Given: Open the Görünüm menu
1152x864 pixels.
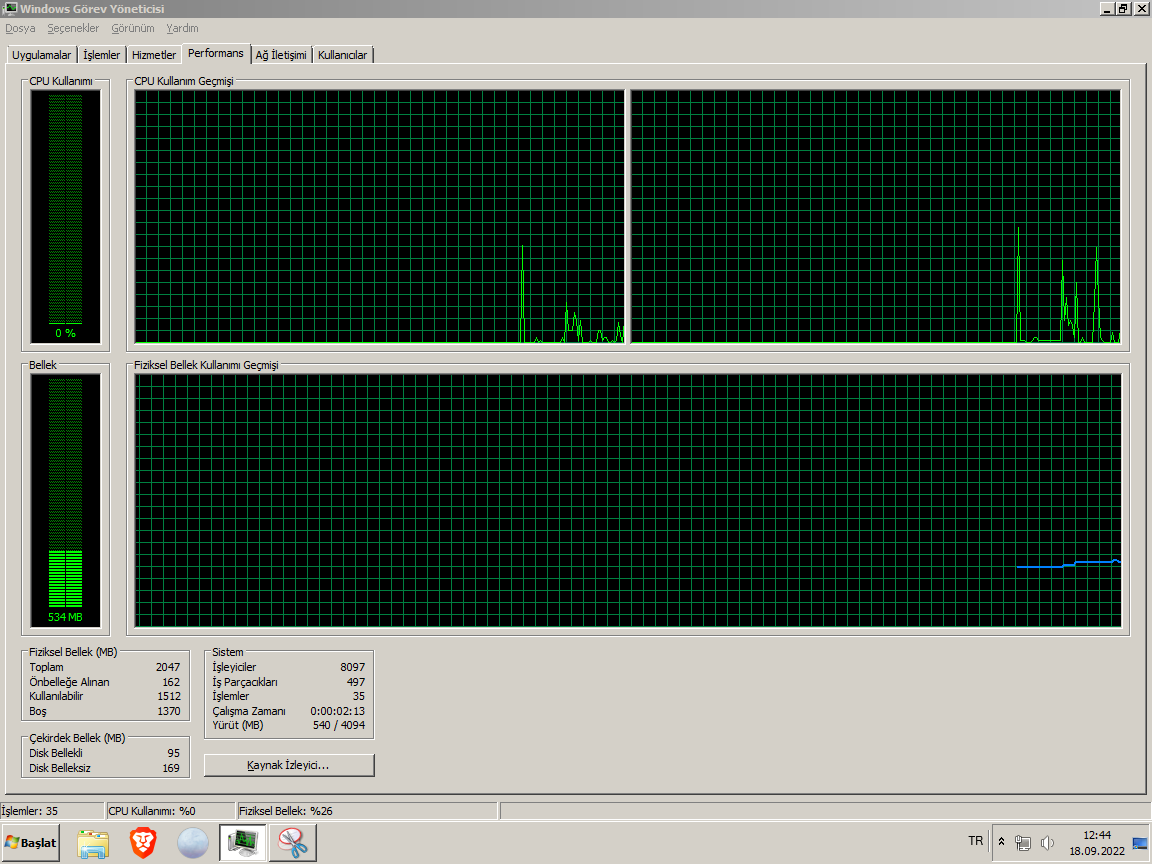Looking at the screenshot, I should point(133,28).
